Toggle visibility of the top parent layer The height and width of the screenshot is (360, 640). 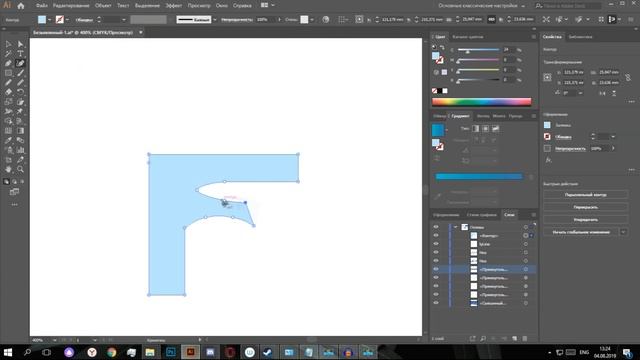436,227
